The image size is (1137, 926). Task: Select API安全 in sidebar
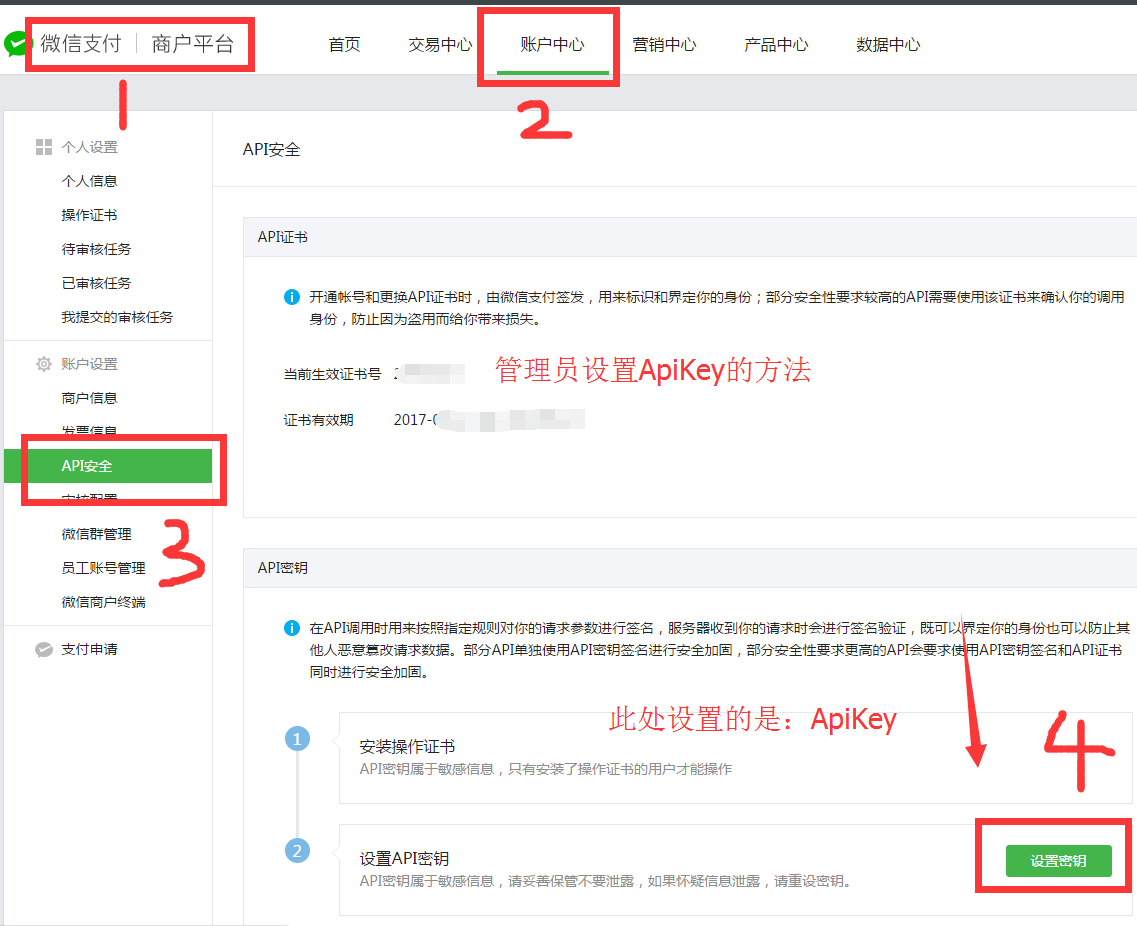click(108, 466)
